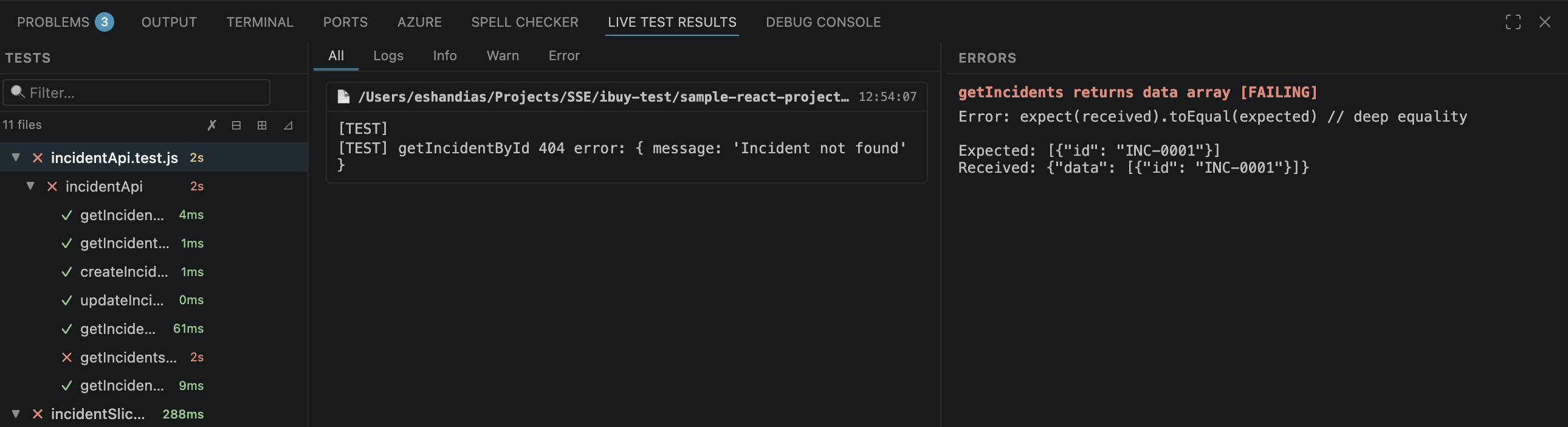
Task: Select the Warn log filter
Action: (503, 55)
